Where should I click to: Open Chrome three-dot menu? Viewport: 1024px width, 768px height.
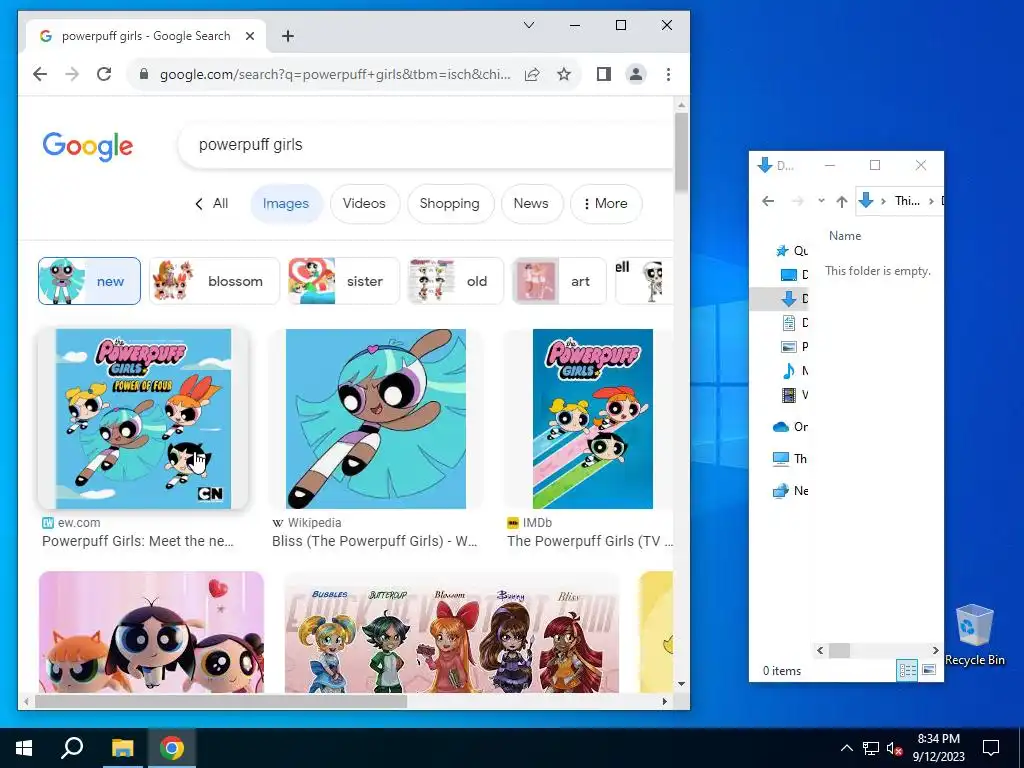click(x=668, y=74)
